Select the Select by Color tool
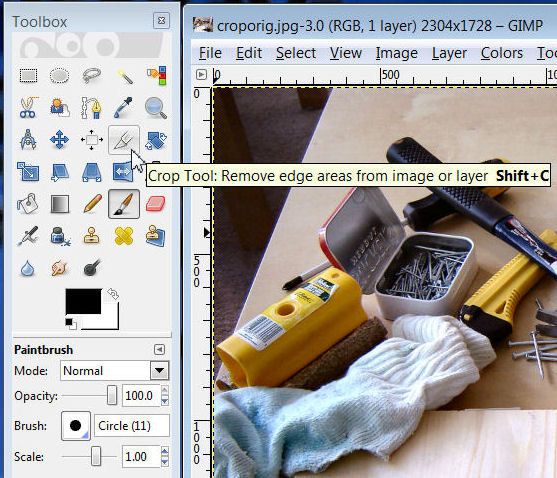Image resolution: width=557 pixels, height=478 pixels. [x=156, y=76]
